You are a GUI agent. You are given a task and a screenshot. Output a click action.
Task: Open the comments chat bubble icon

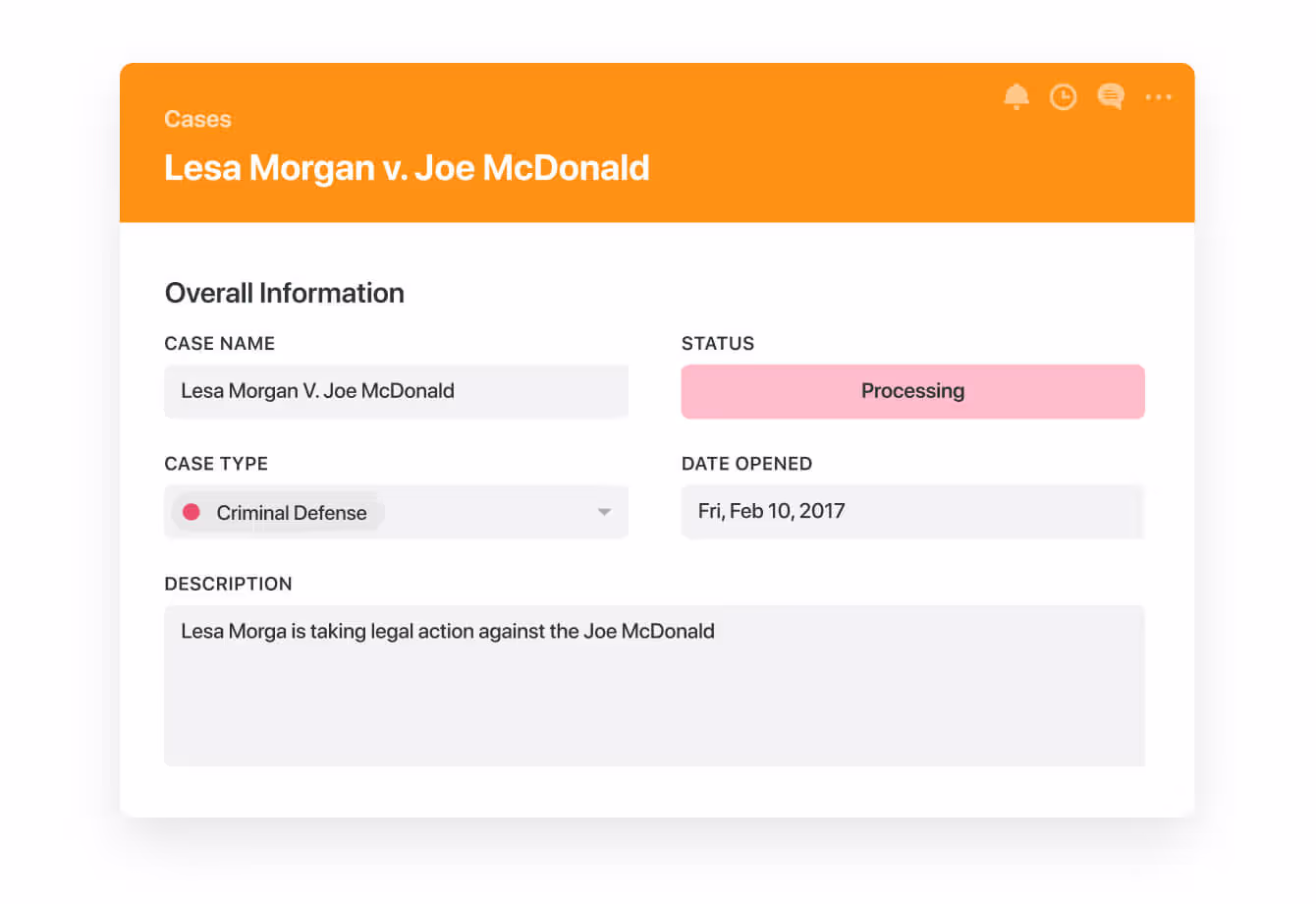point(1110,96)
